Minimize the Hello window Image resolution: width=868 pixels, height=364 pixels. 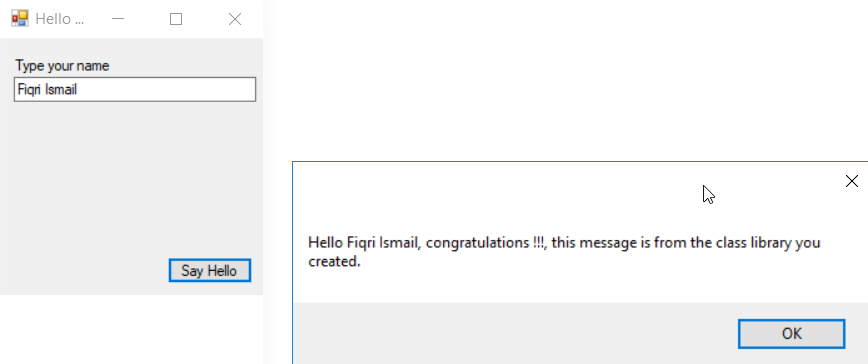pyautogui.click(x=118, y=19)
